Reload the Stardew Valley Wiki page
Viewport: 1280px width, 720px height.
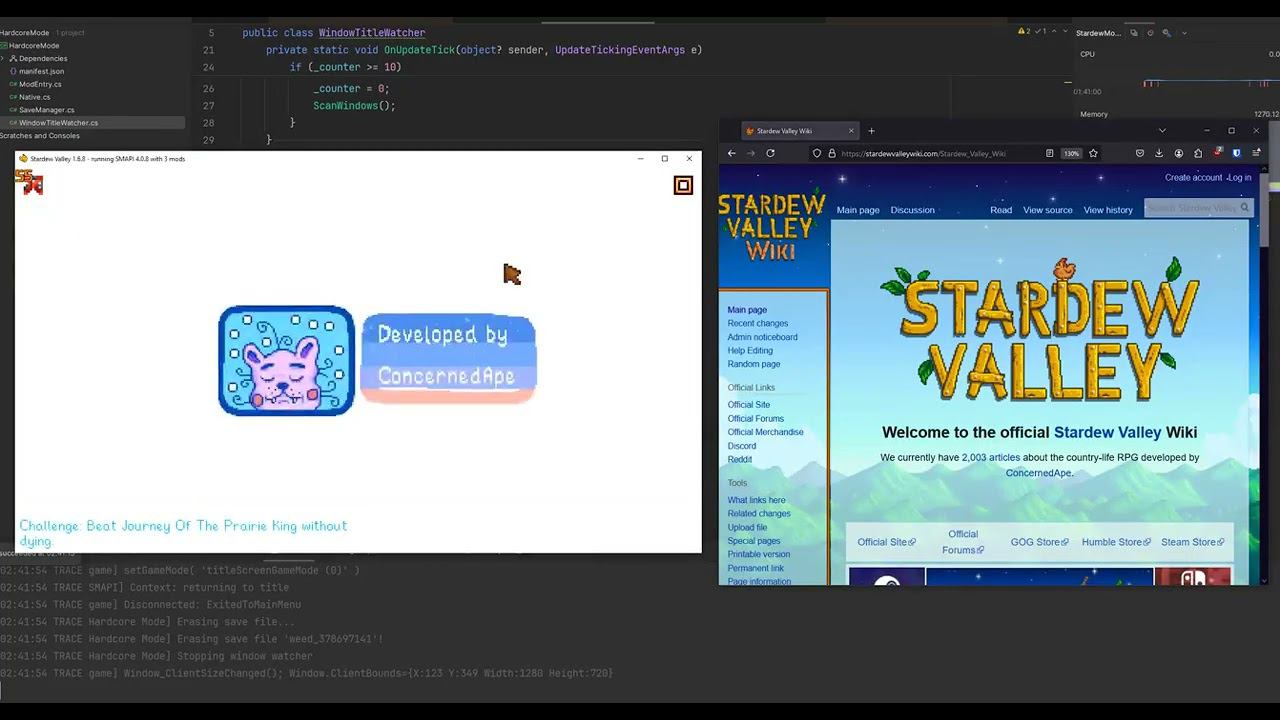pyautogui.click(x=770, y=153)
